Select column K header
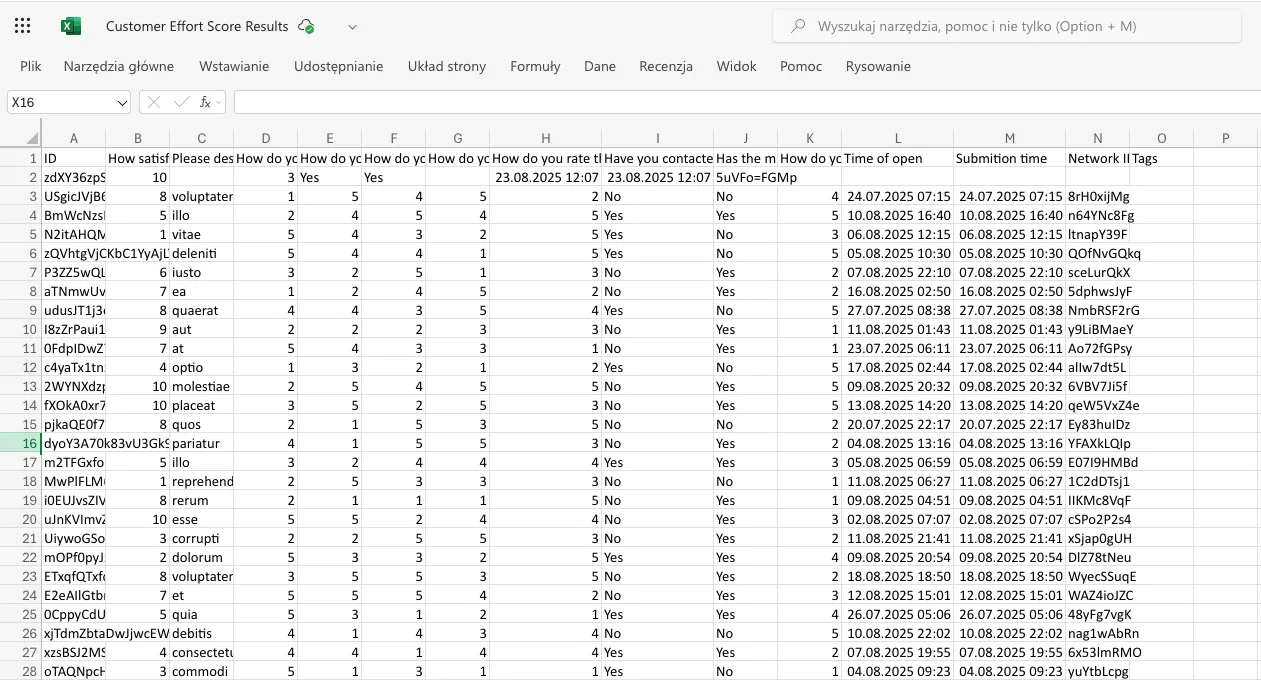Viewport: 1261px width, 680px height. (x=810, y=137)
